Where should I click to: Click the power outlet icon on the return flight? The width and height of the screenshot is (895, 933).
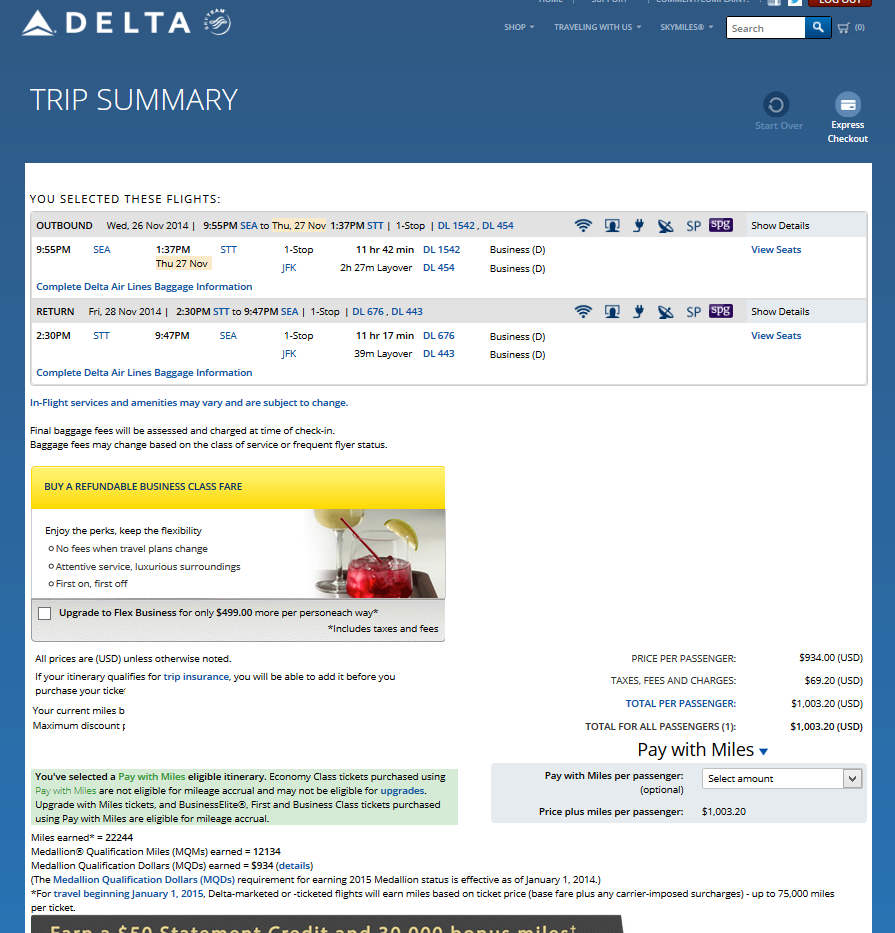coord(638,312)
